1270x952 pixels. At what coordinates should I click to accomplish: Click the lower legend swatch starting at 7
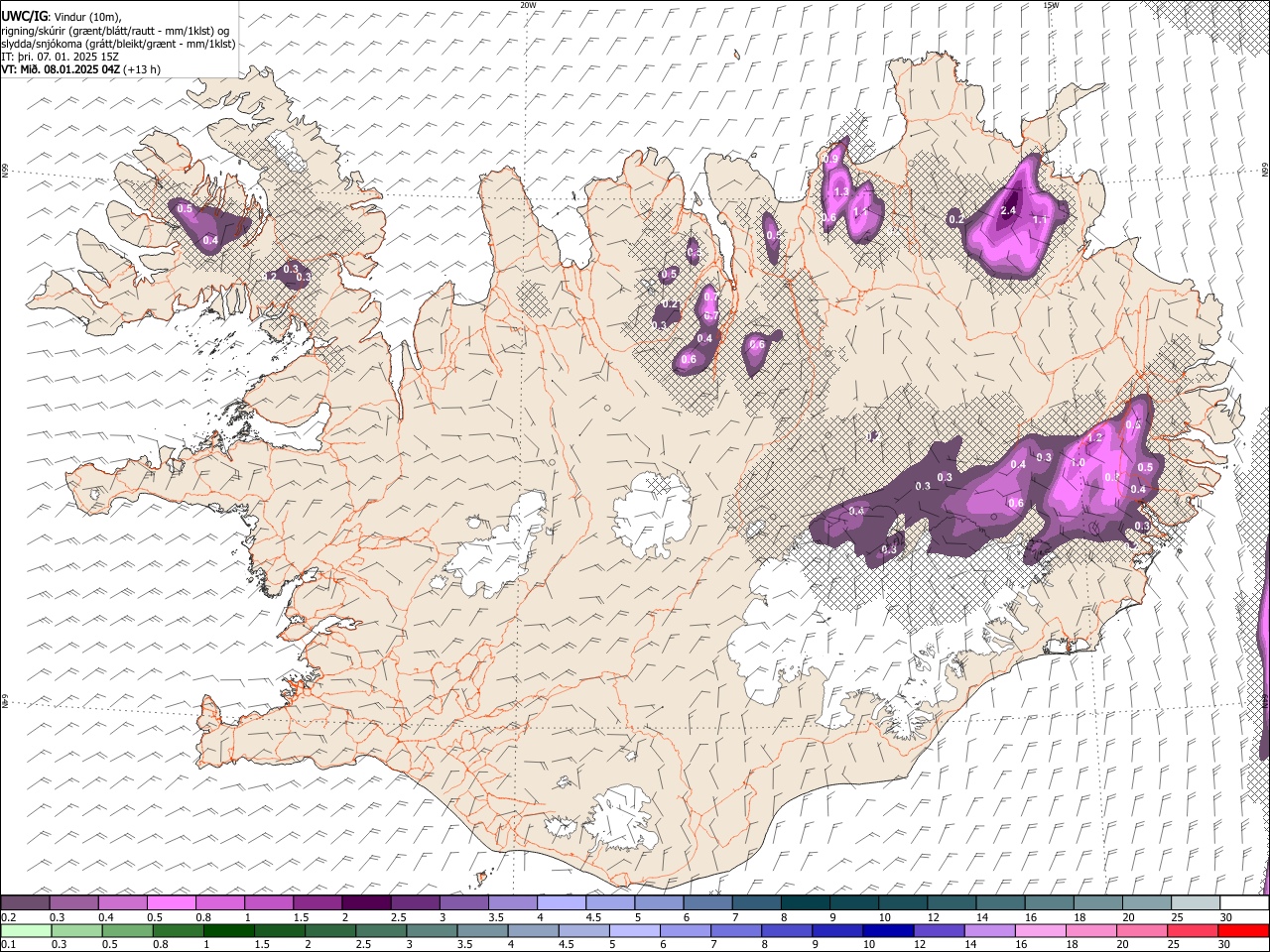click(x=736, y=930)
